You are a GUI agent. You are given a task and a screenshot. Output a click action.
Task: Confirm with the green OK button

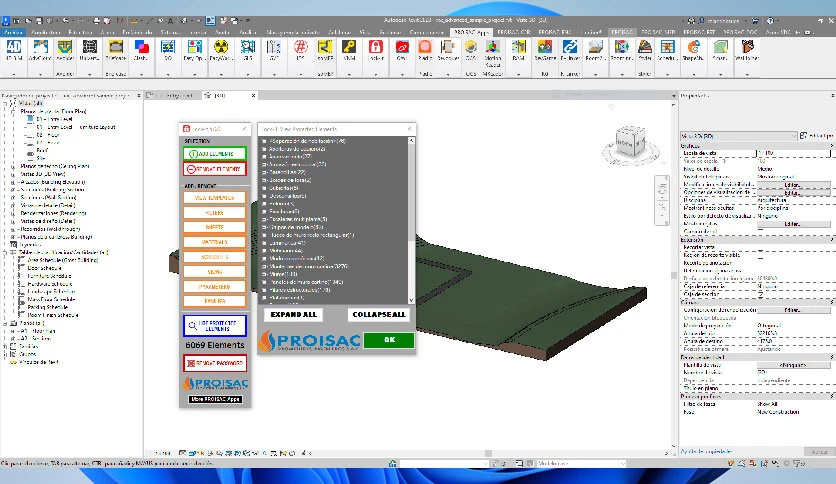(389, 340)
